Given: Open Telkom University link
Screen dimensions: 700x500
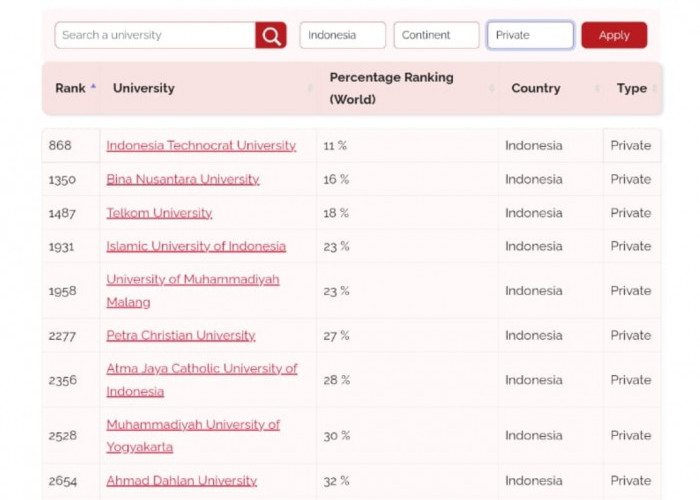Looking at the screenshot, I should [159, 213].
